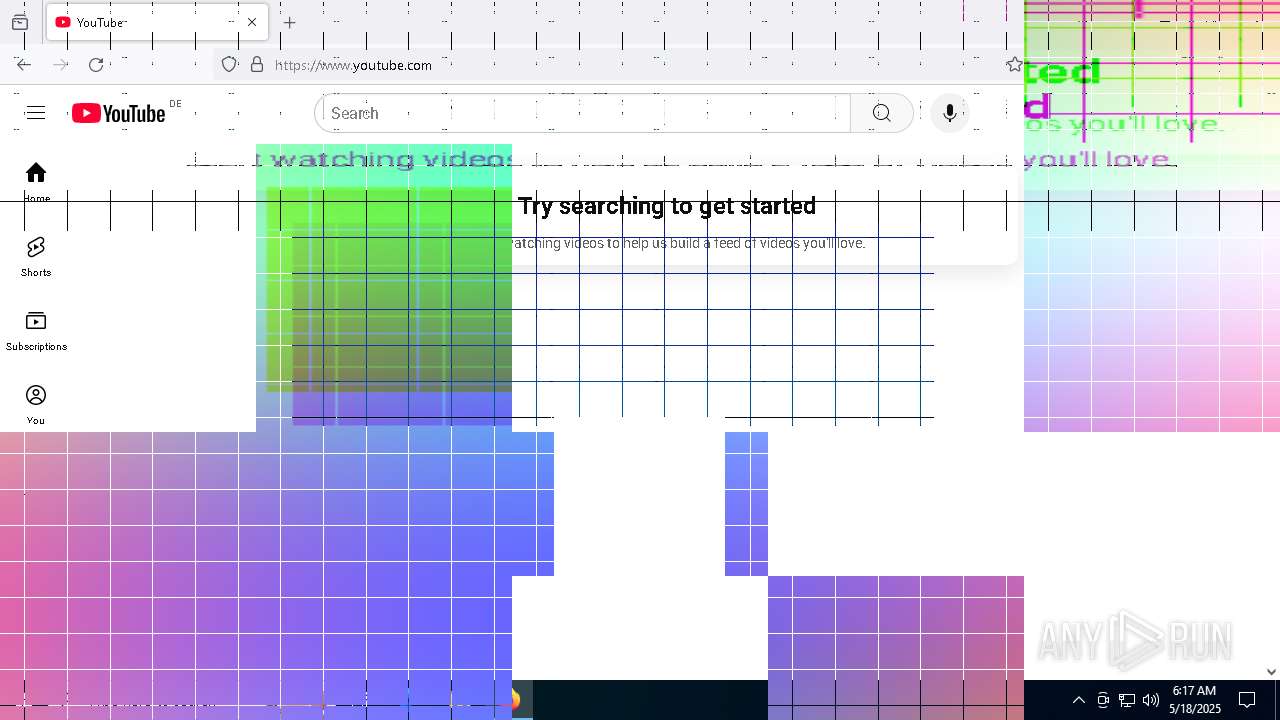1280x720 pixels.
Task: Open the You section in sidebar
Action: click(36, 405)
